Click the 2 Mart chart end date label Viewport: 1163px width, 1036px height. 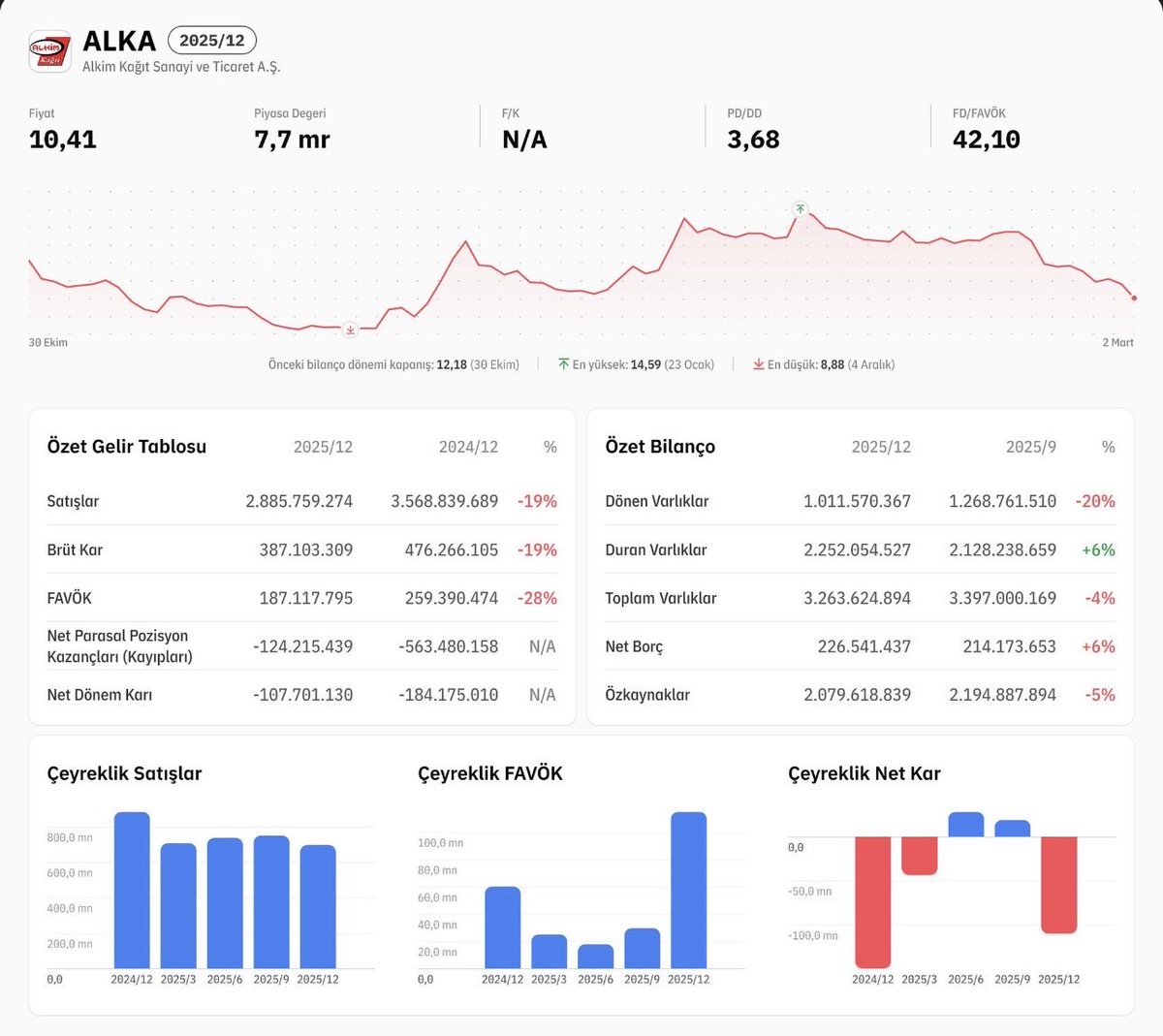tap(1117, 342)
